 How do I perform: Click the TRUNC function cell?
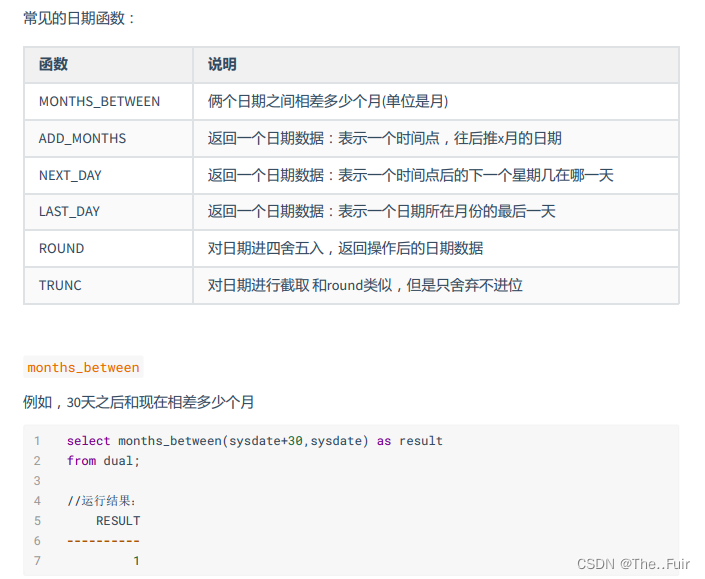108,285
